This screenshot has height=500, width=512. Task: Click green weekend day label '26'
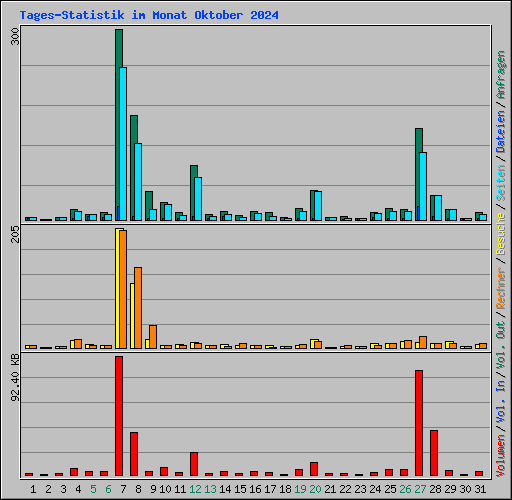[x=405, y=489]
